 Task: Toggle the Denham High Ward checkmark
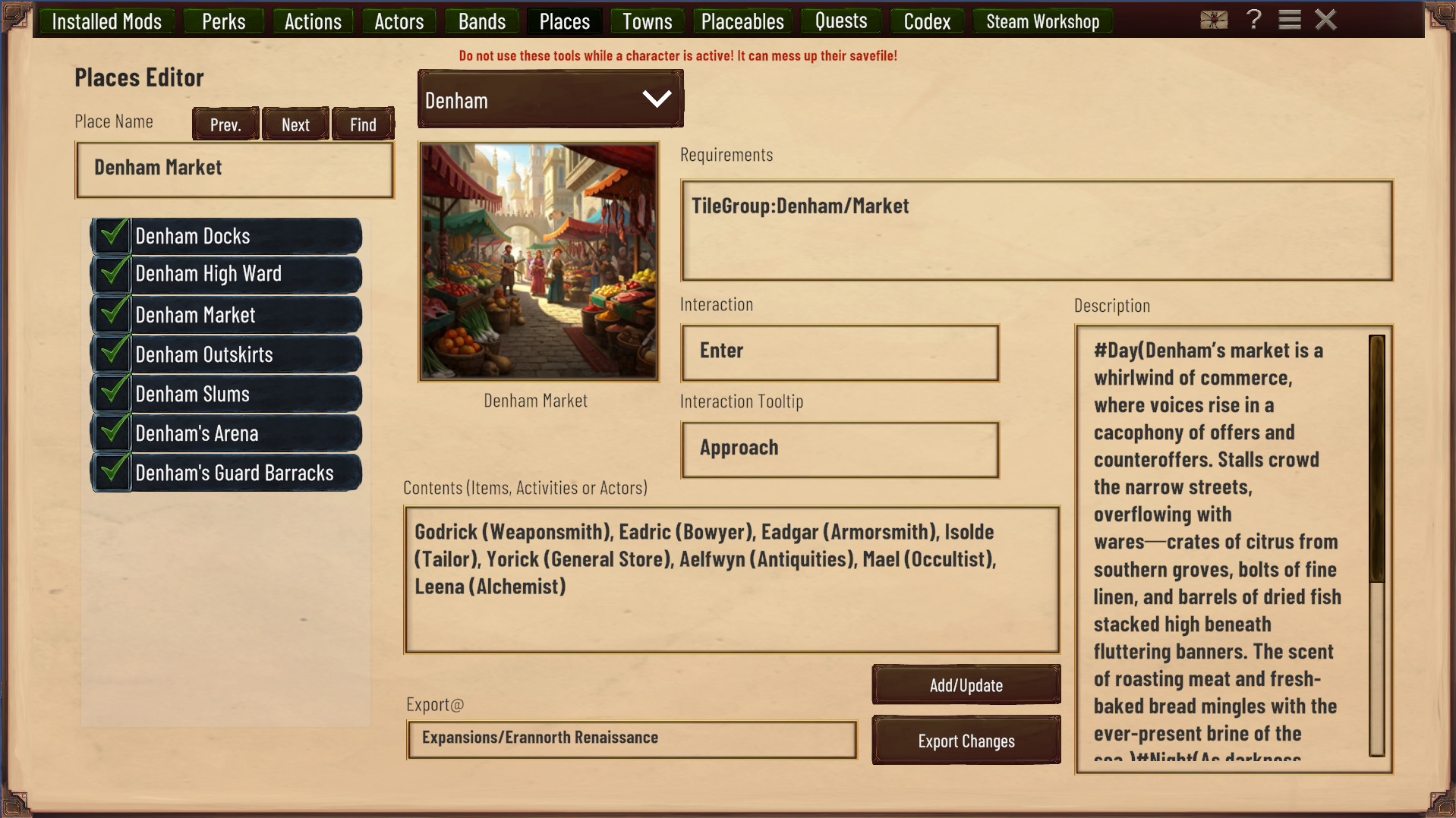[x=112, y=273]
